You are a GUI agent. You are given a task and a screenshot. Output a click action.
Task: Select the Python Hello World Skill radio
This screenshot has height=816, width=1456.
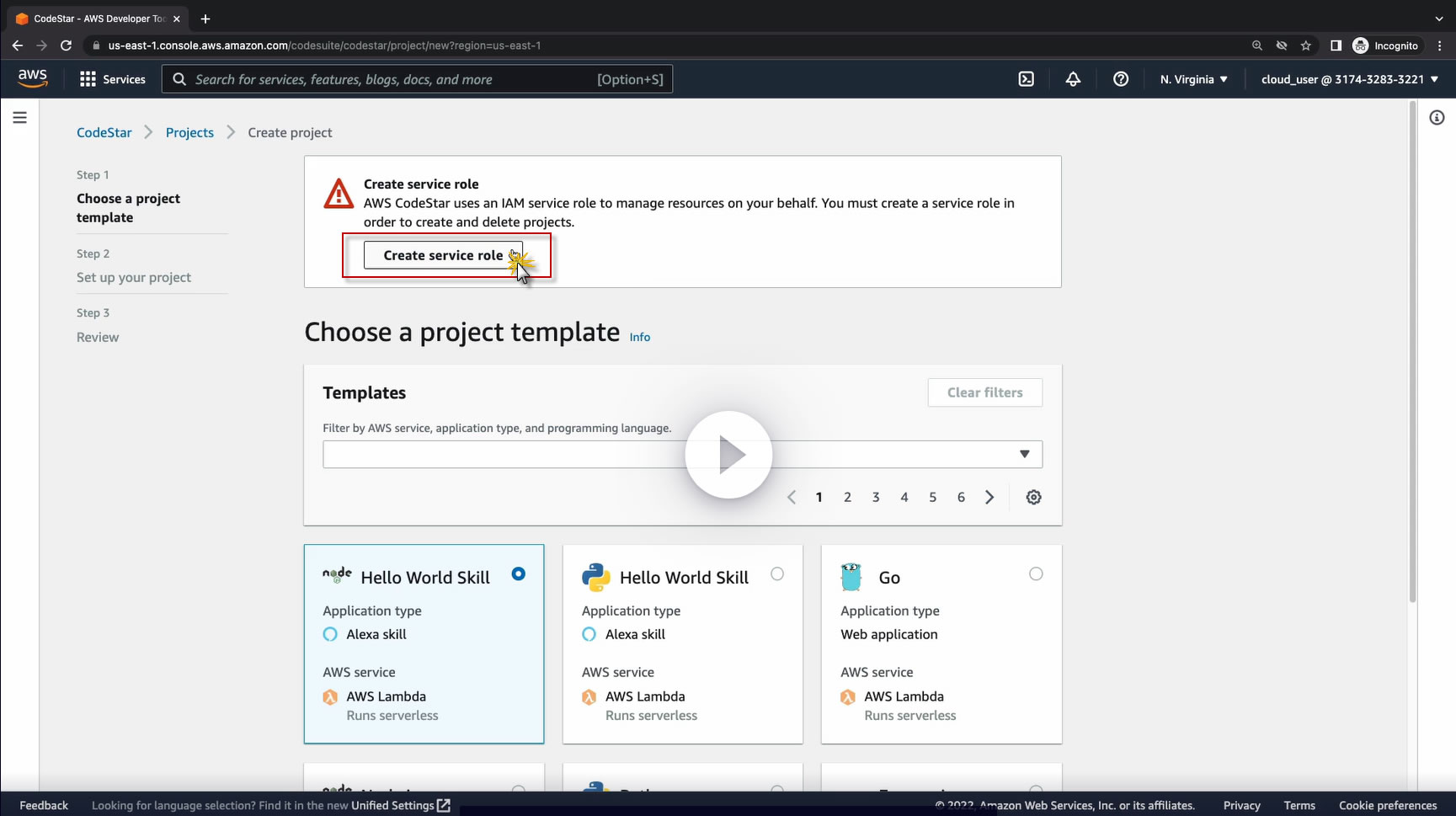[777, 573]
